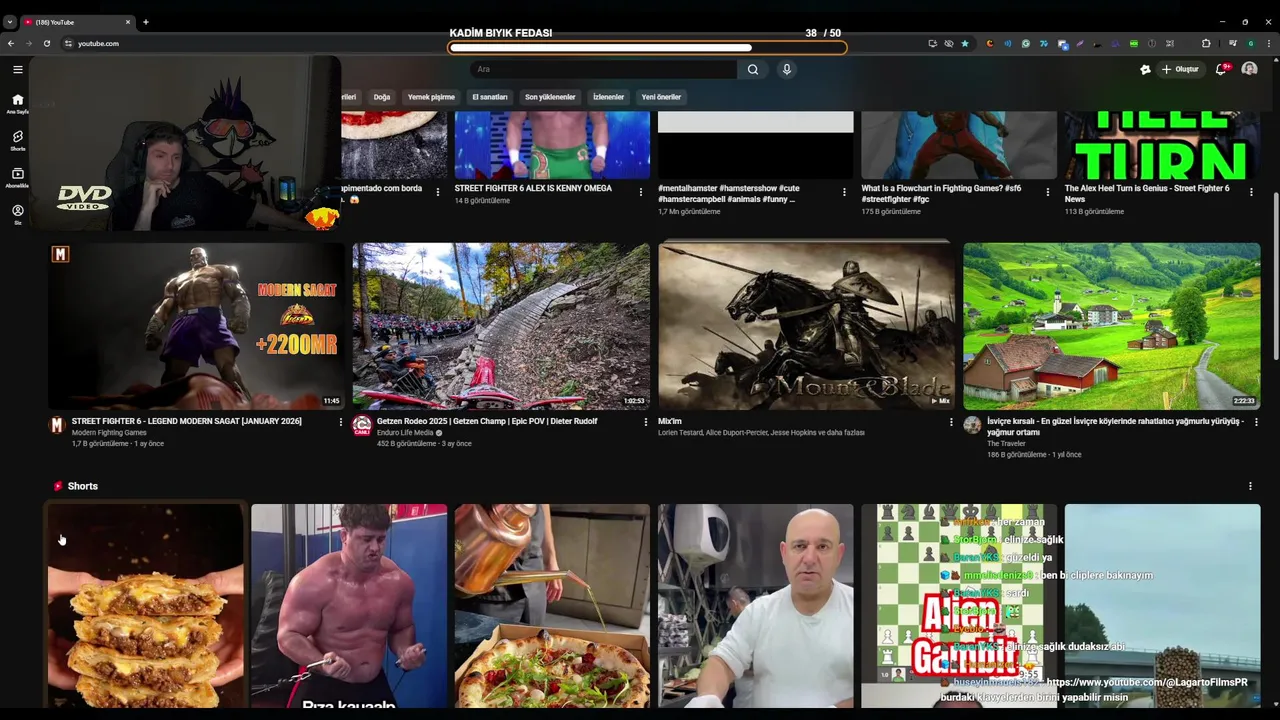
Task: Click the YouTube search input field
Action: pyautogui.click(x=604, y=69)
